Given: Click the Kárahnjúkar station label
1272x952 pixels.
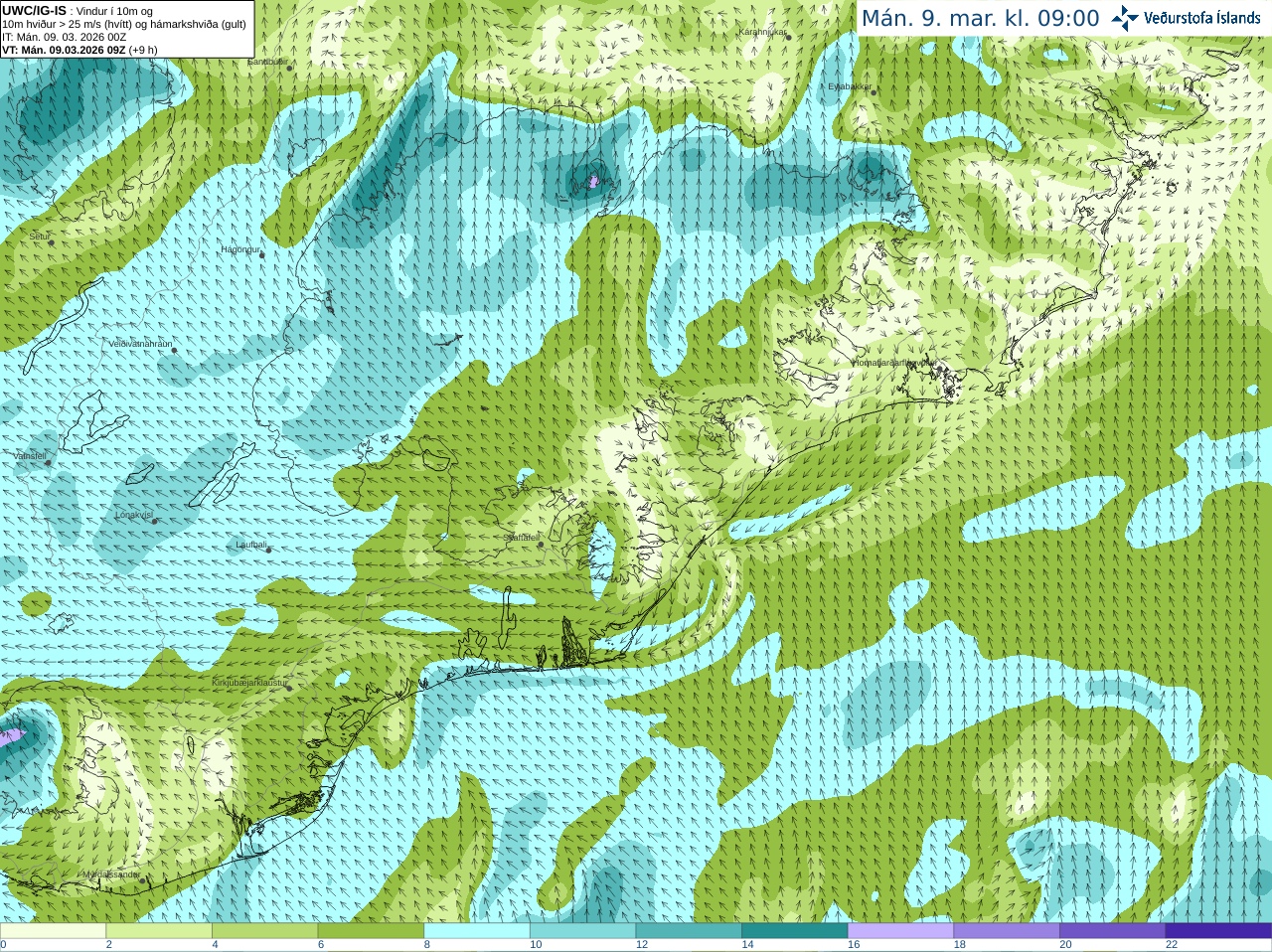Looking at the screenshot, I should tap(763, 33).
